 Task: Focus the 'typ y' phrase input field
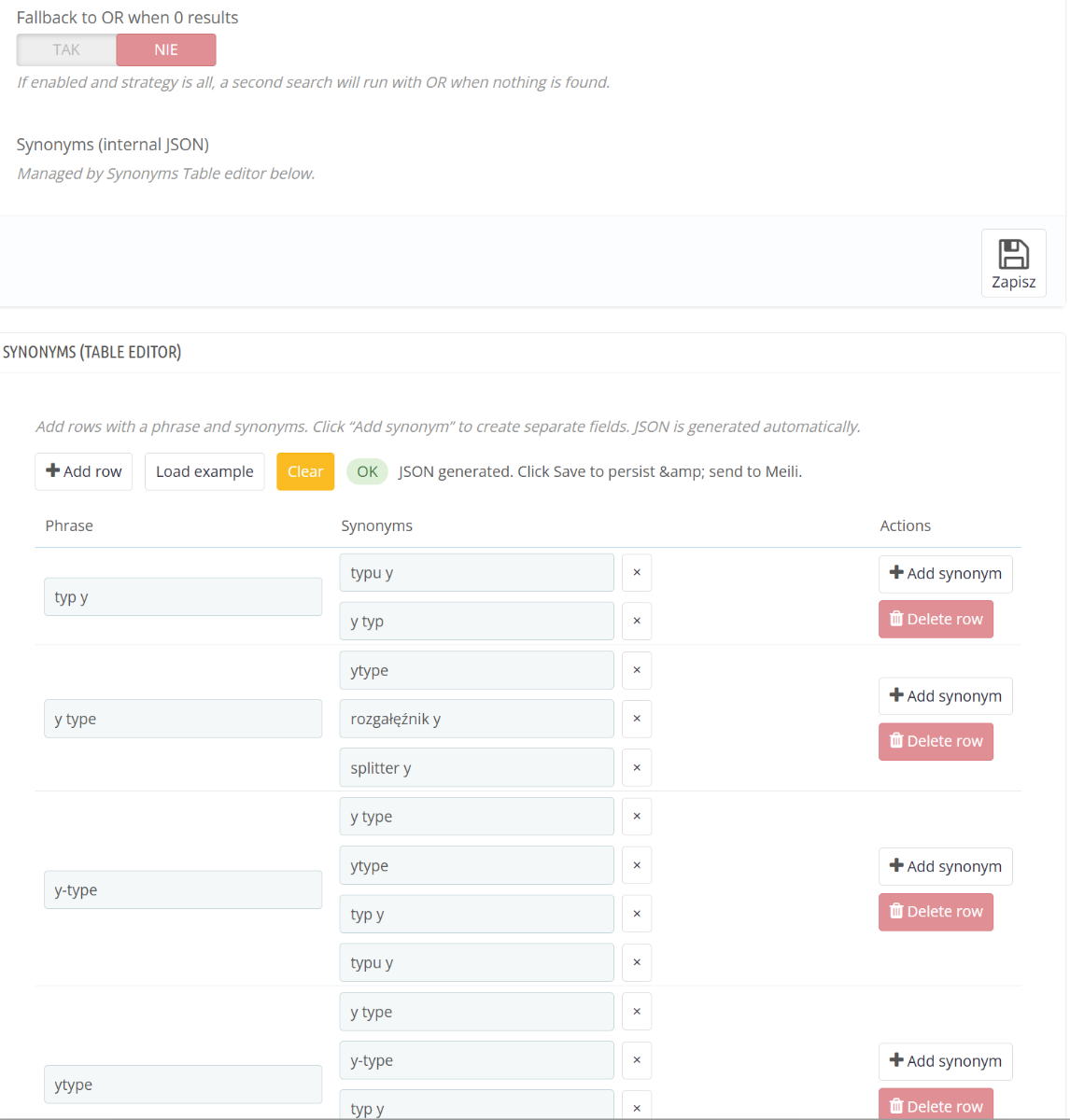(183, 597)
